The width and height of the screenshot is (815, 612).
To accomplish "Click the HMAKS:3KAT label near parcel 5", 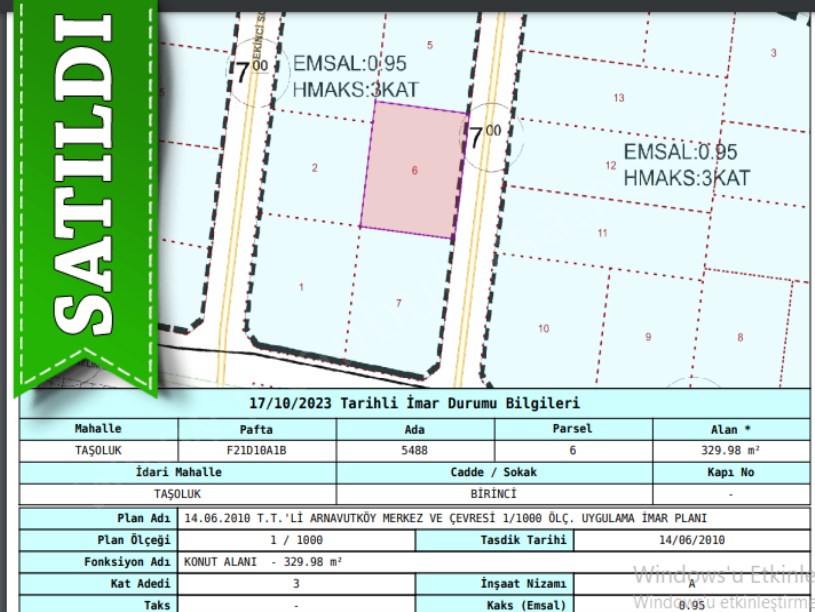I will pyautogui.click(x=355, y=89).
